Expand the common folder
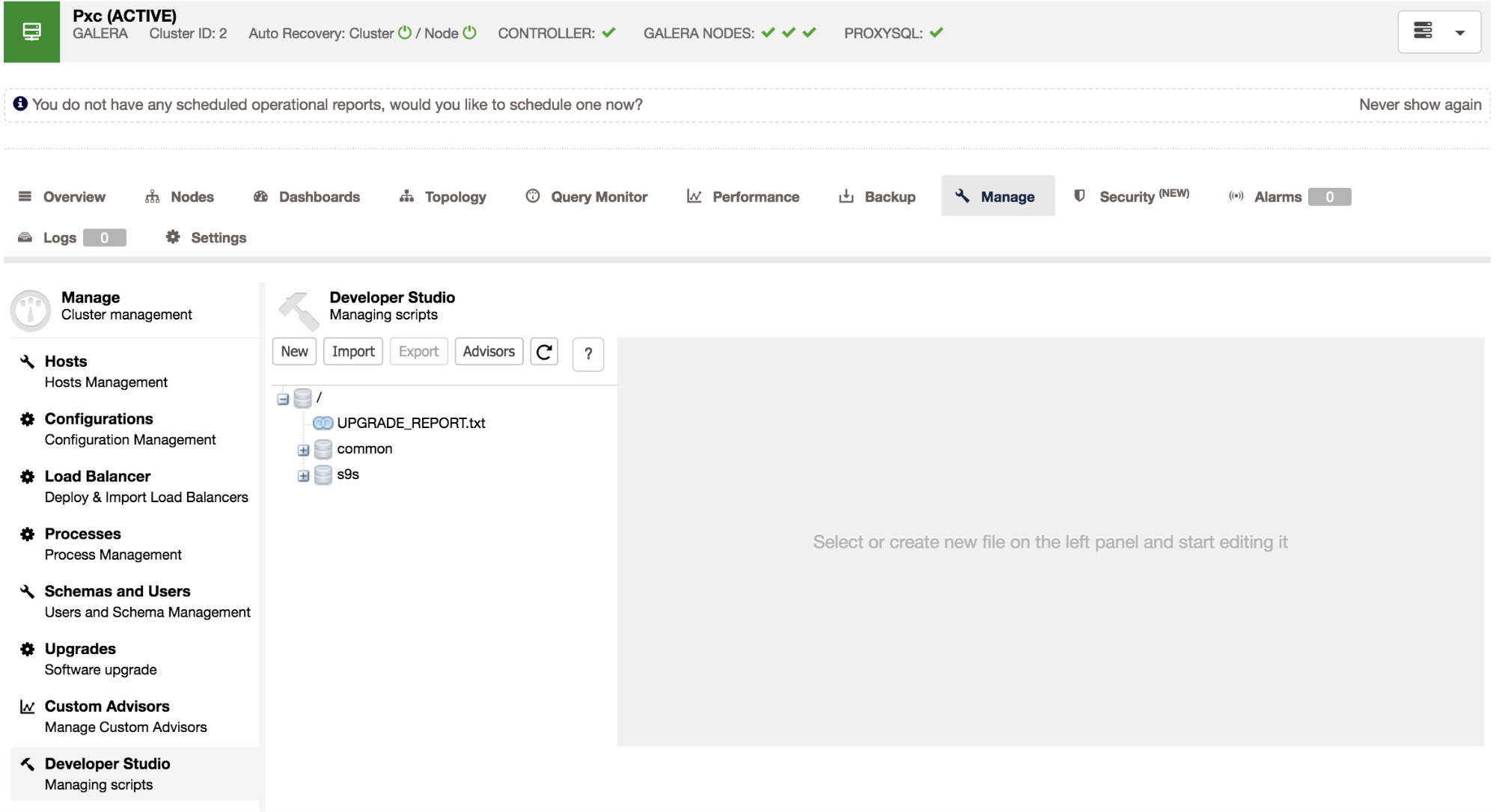1496x812 pixels. [303, 450]
